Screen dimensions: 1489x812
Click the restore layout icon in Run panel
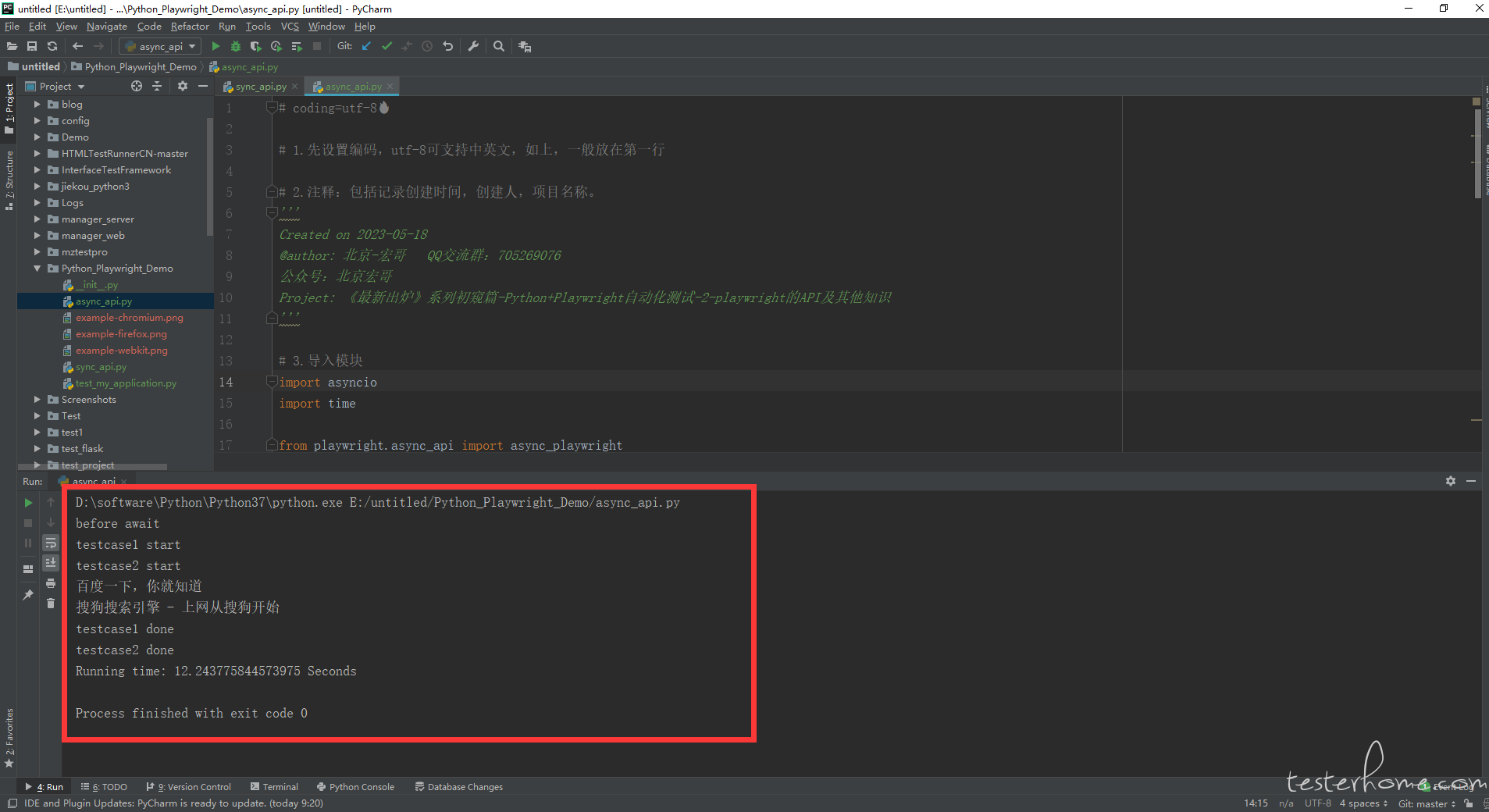[28, 569]
